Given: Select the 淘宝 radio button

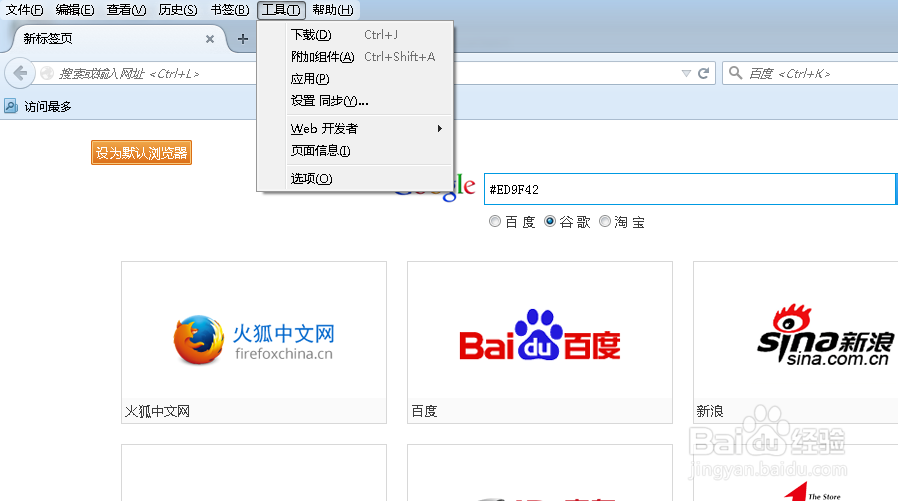Looking at the screenshot, I should [605, 221].
